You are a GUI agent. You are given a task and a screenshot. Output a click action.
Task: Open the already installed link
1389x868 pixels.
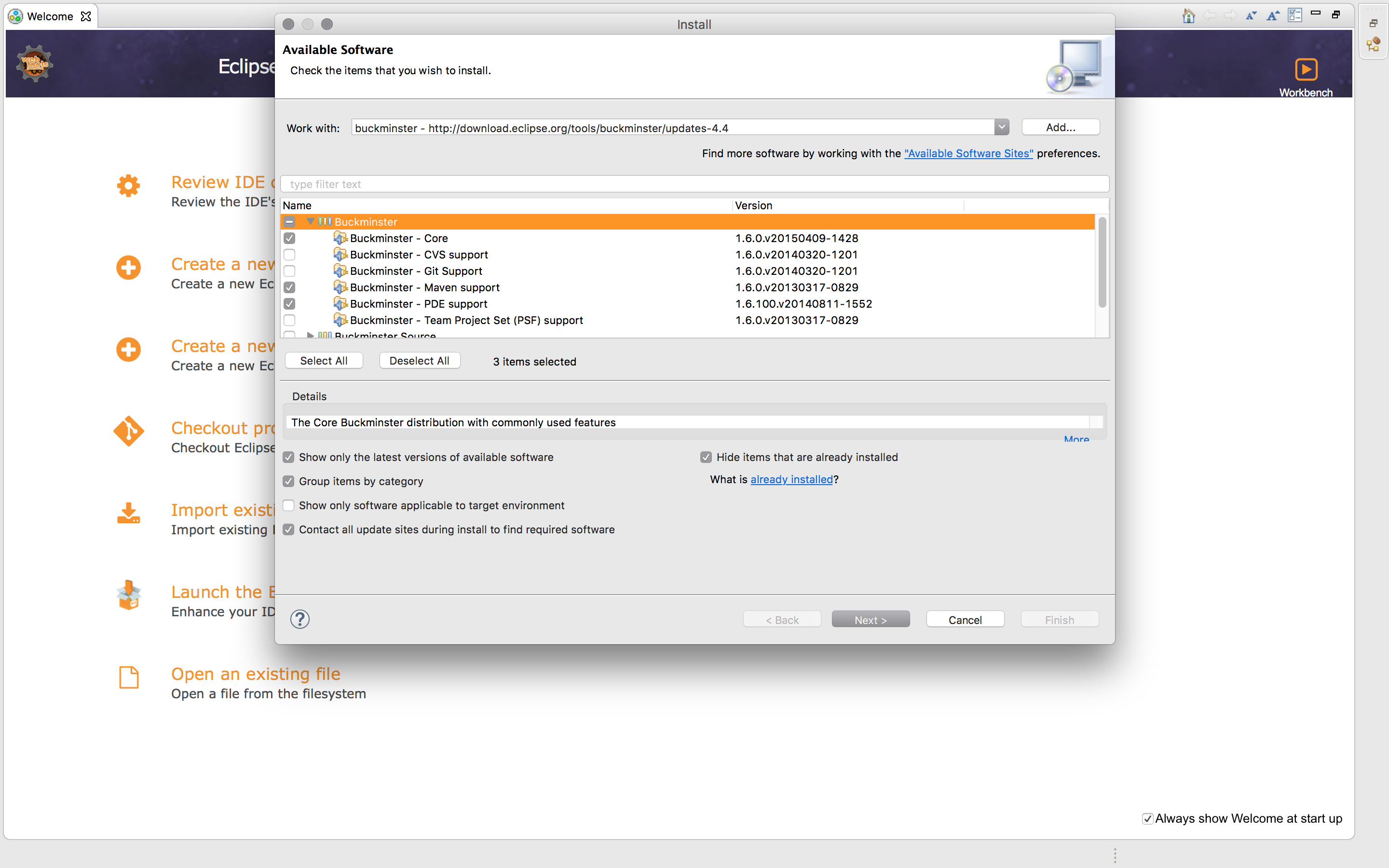(x=791, y=479)
